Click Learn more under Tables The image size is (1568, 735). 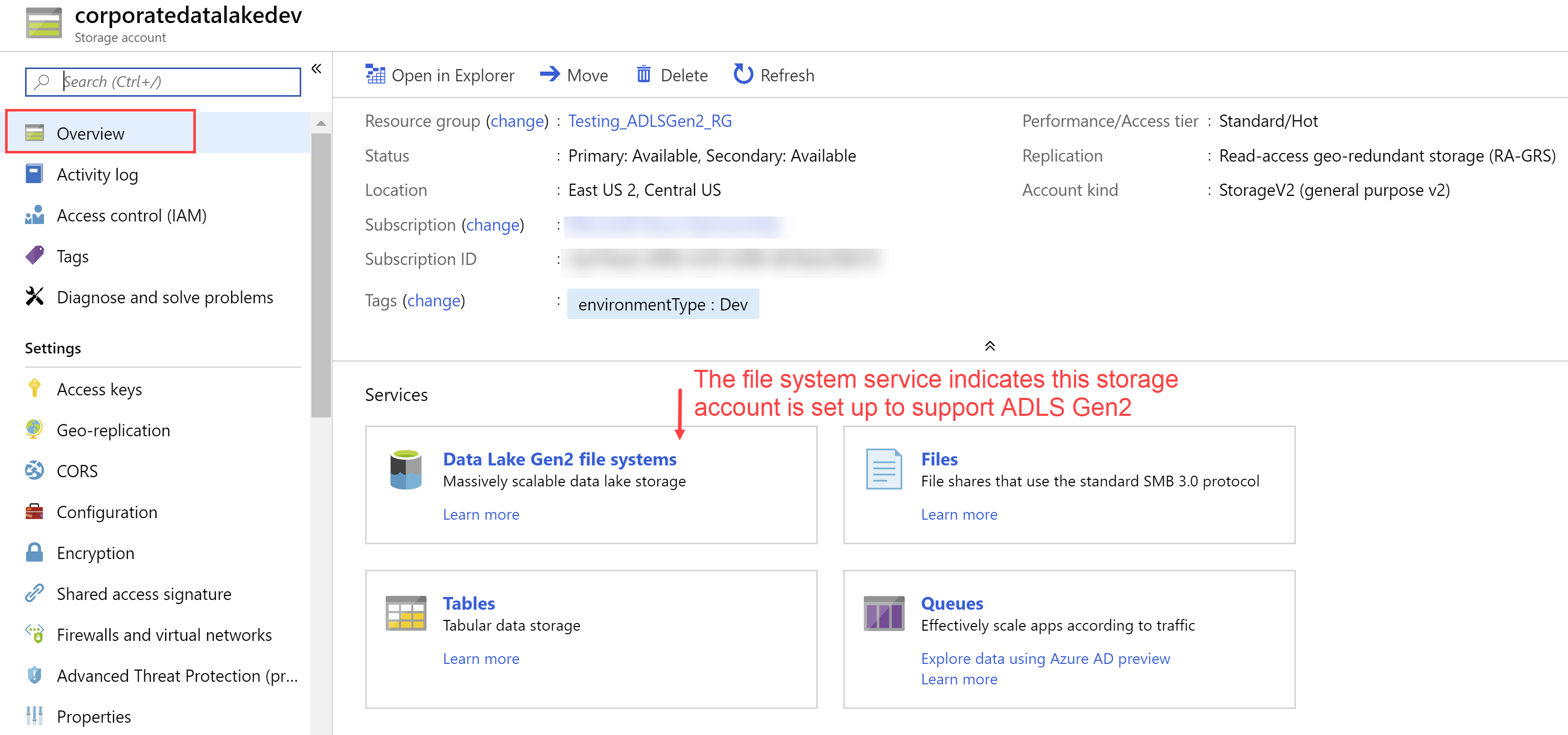click(481, 658)
